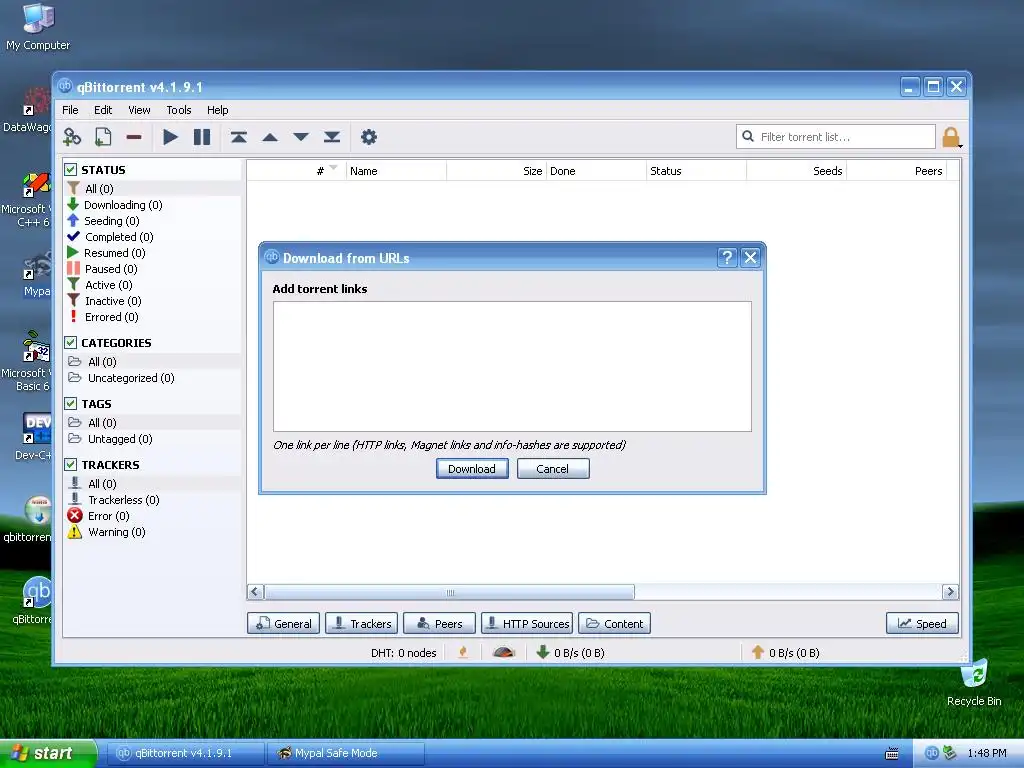Select Warning (0) tracker filter
This screenshot has height=768, width=1024.
coord(116,532)
